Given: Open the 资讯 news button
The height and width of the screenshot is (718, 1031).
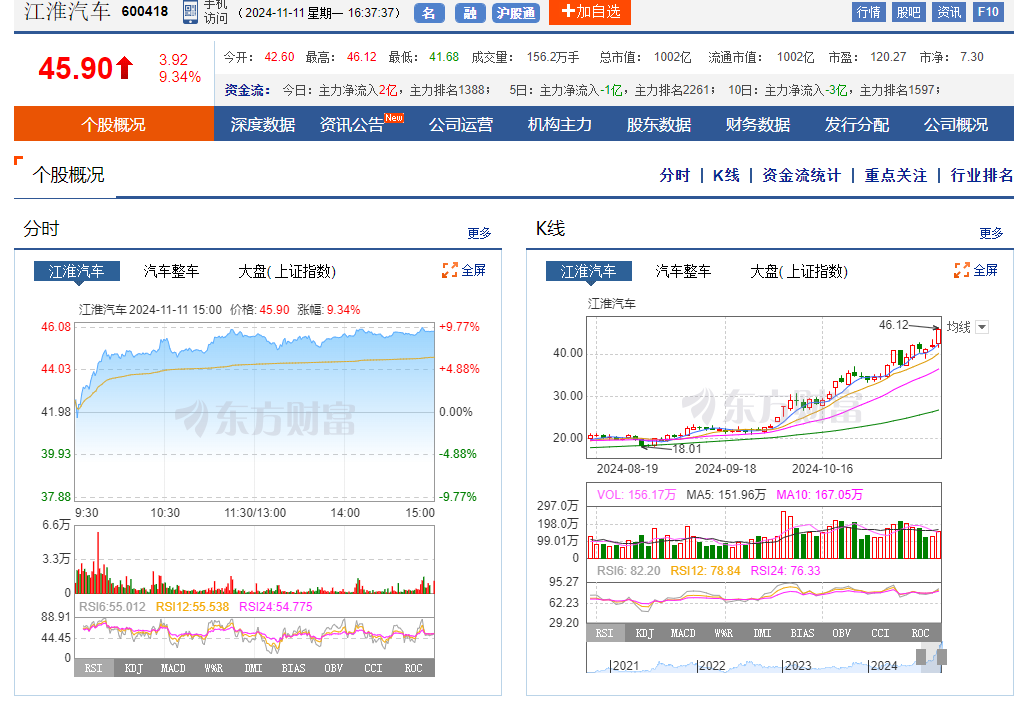Looking at the screenshot, I should click(x=948, y=12).
